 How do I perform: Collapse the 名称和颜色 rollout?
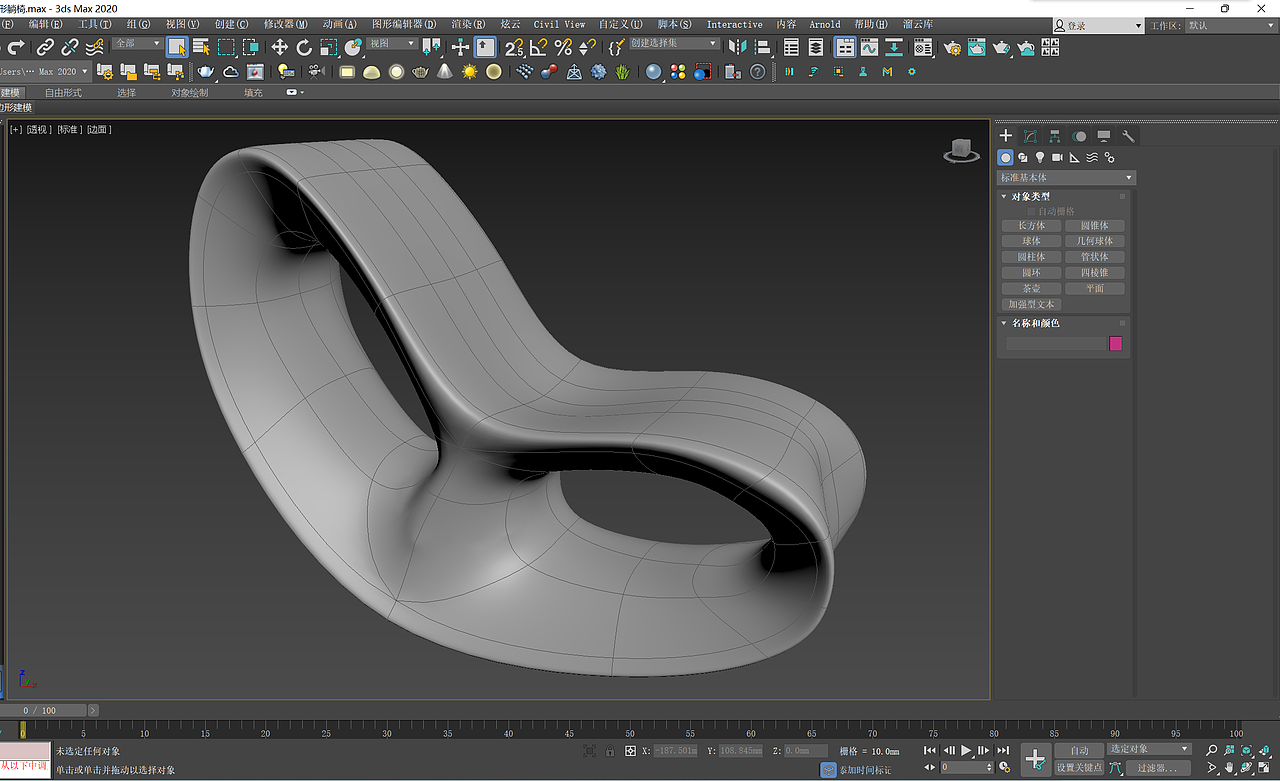1035,323
